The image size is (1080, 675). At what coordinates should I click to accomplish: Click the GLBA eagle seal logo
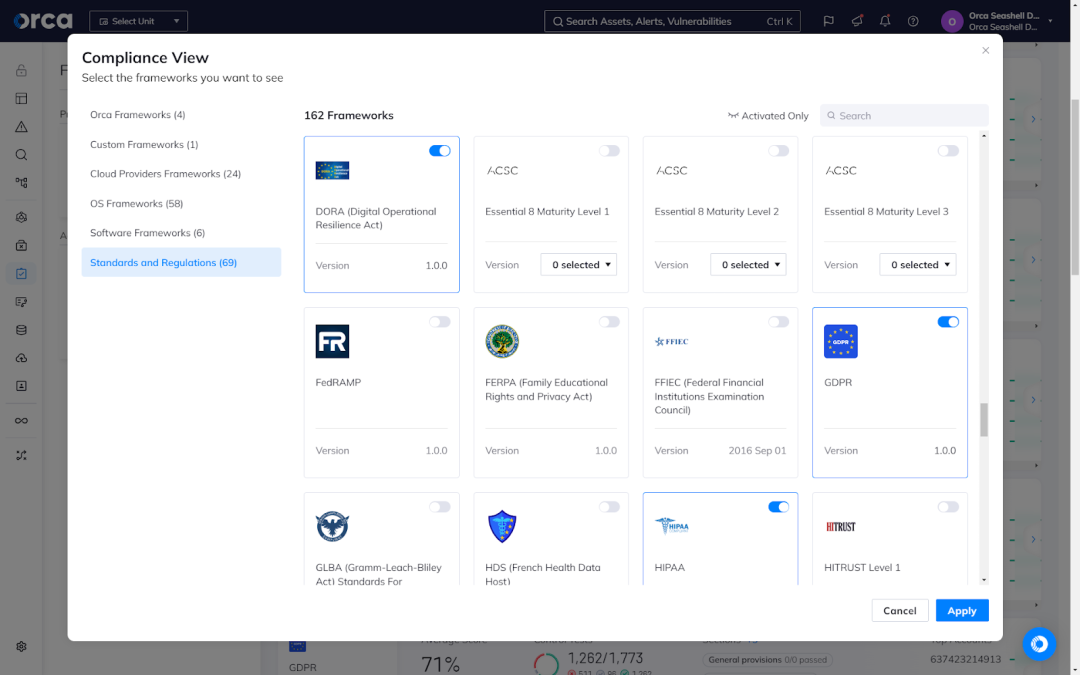click(x=332, y=527)
